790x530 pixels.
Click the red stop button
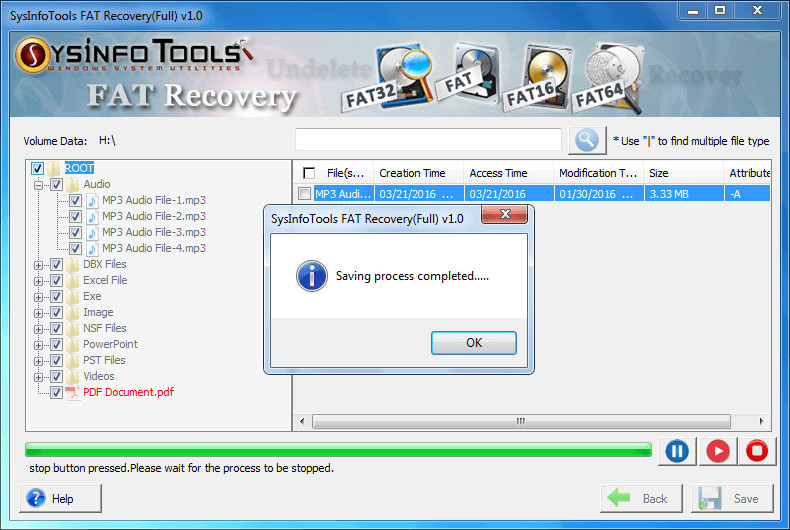757,451
